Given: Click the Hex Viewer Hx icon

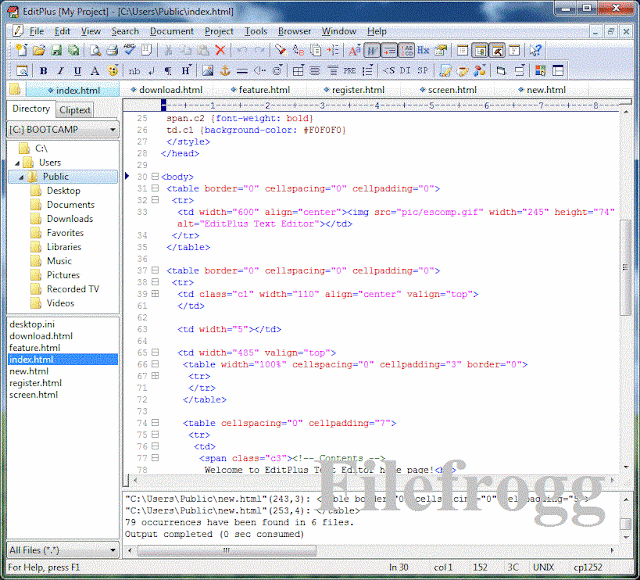Looking at the screenshot, I should pyautogui.click(x=423, y=50).
